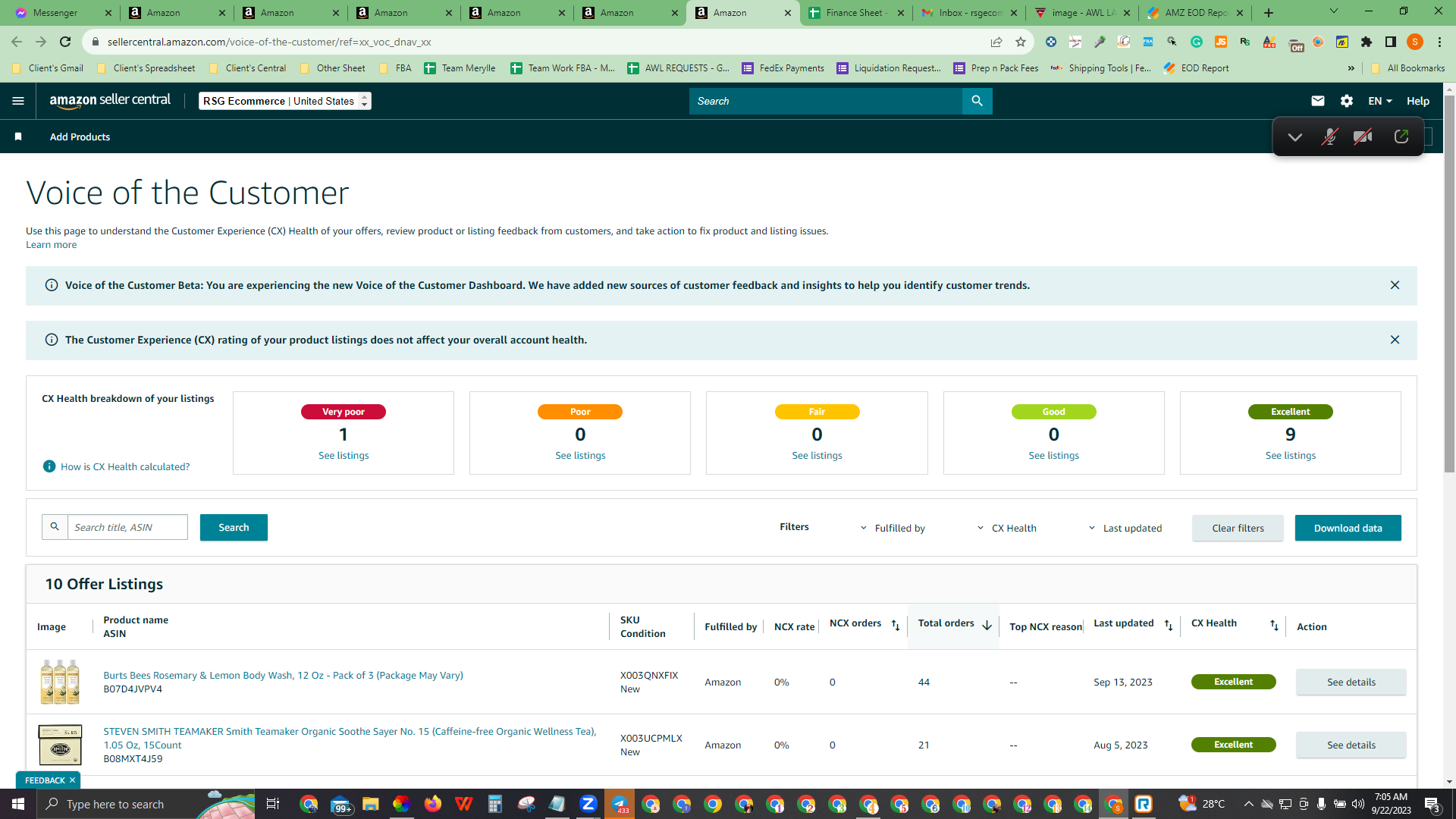Click the Download data button
1456x819 pixels.
point(1348,528)
